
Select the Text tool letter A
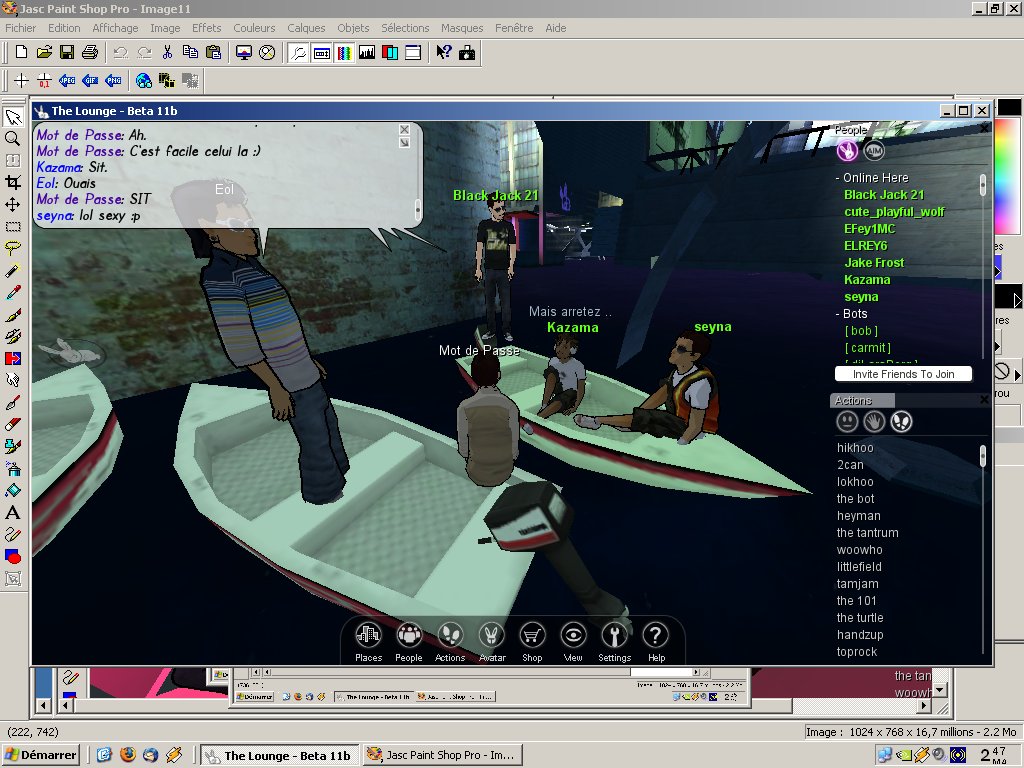12,513
